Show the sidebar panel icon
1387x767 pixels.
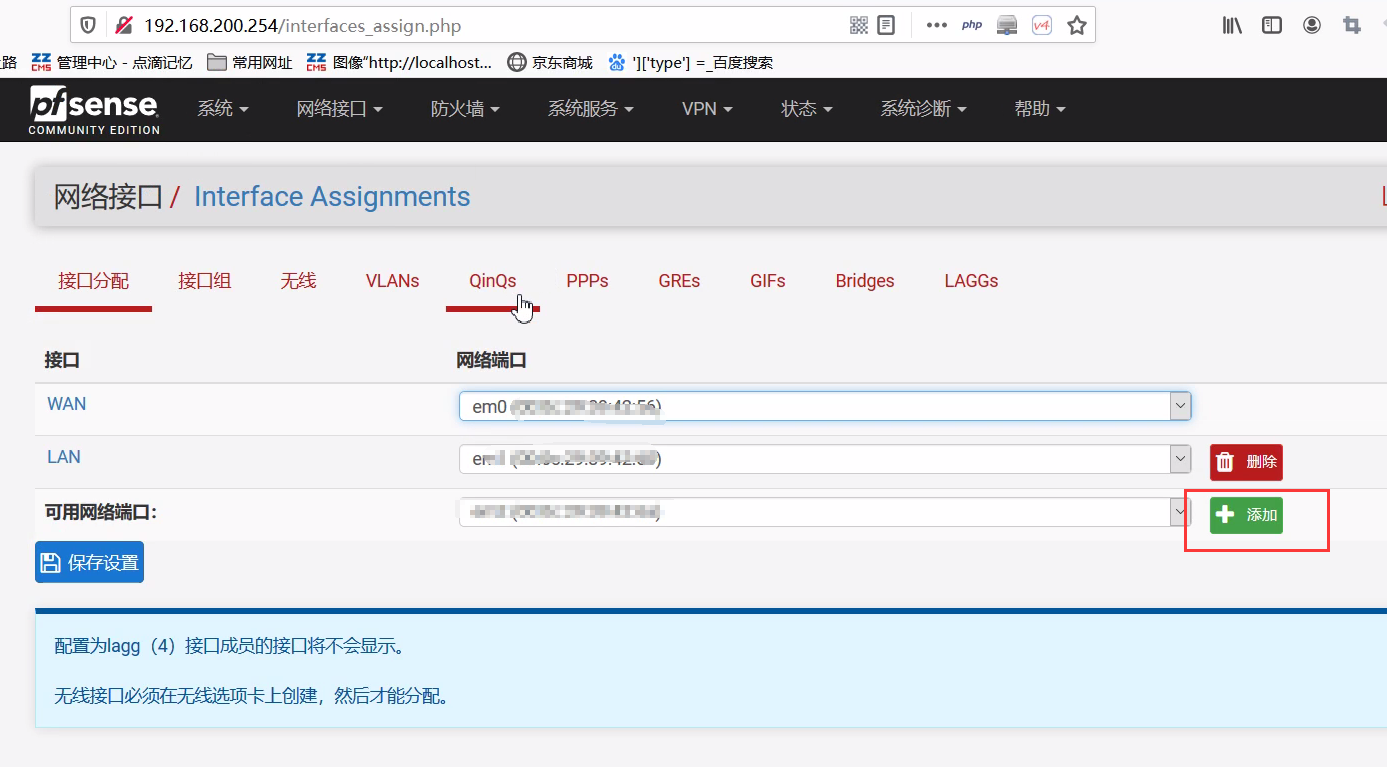(1272, 25)
